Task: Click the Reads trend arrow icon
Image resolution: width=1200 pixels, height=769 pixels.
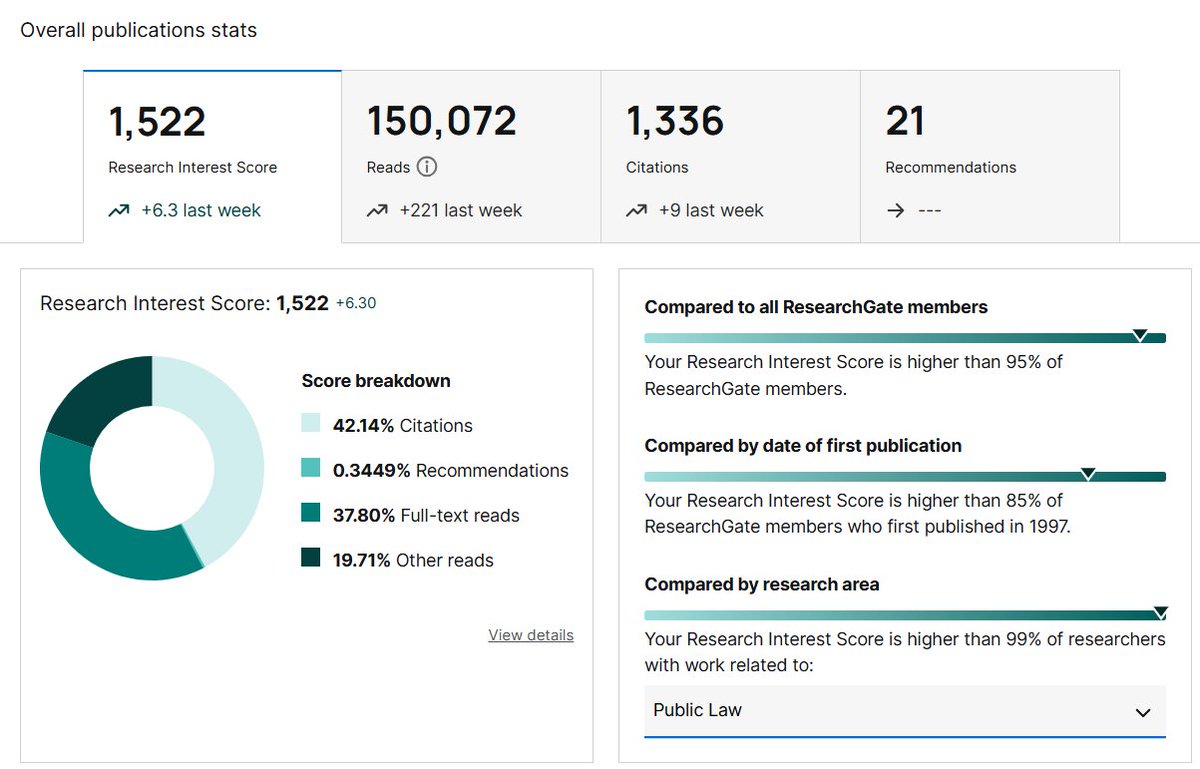Action: tap(377, 211)
